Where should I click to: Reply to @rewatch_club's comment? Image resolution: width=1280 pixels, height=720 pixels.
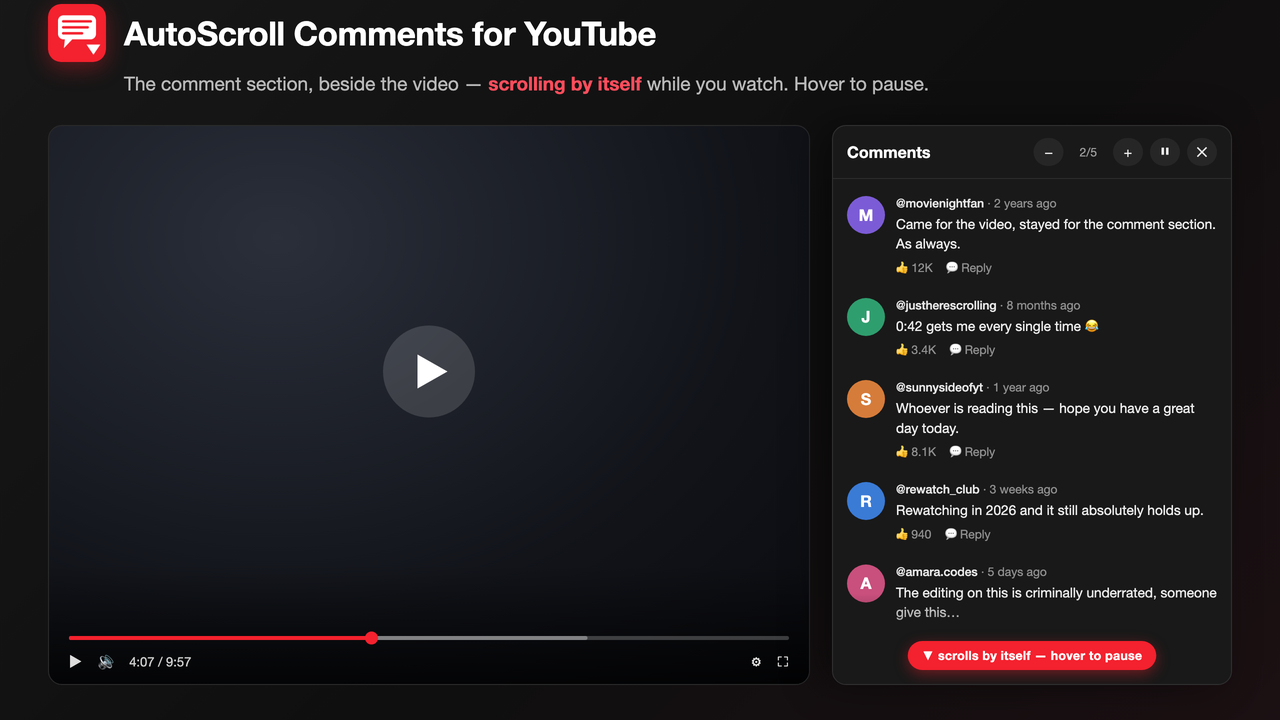pos(968,534)
